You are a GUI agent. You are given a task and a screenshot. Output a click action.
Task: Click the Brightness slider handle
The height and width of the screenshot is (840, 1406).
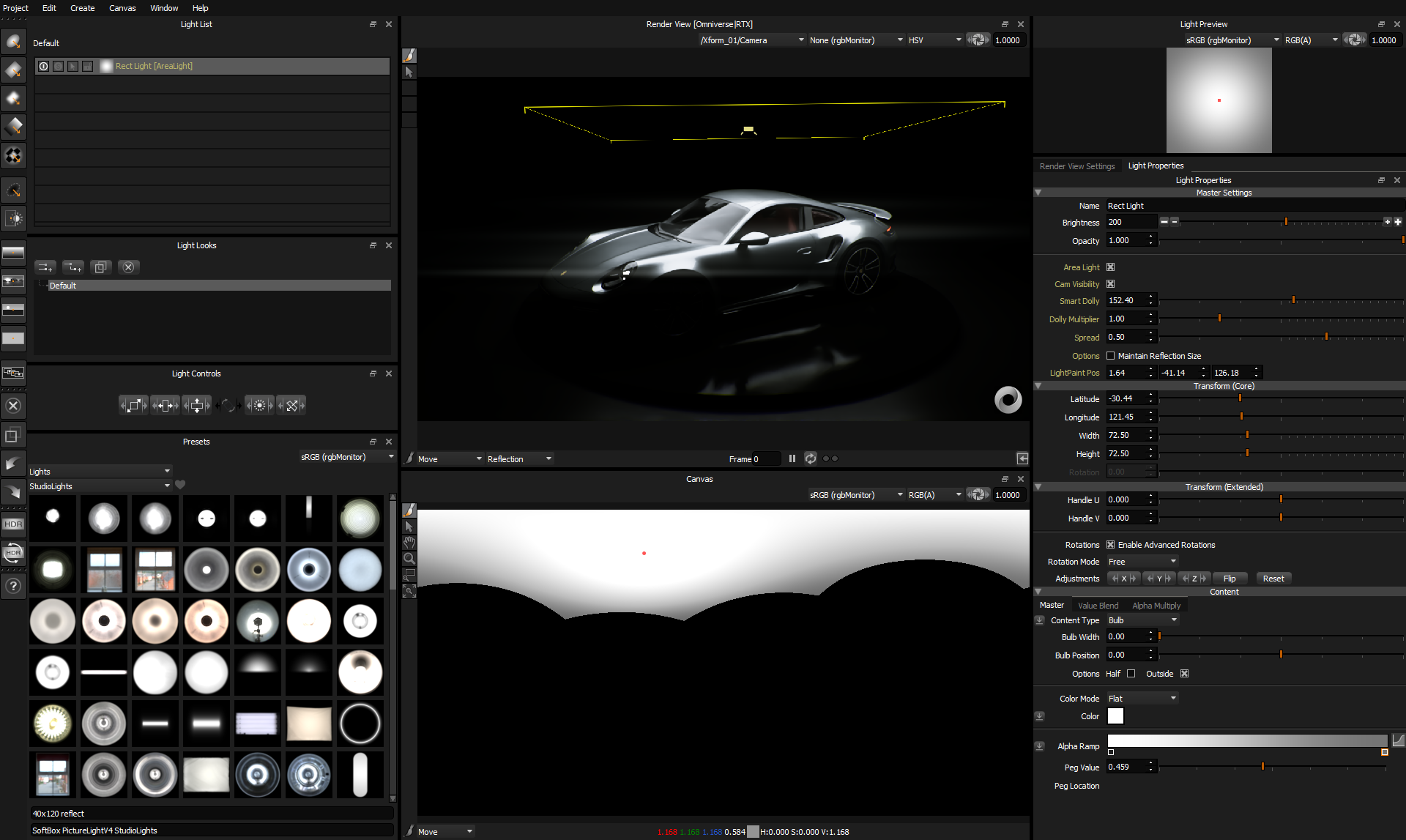[x=1286, y=222]
